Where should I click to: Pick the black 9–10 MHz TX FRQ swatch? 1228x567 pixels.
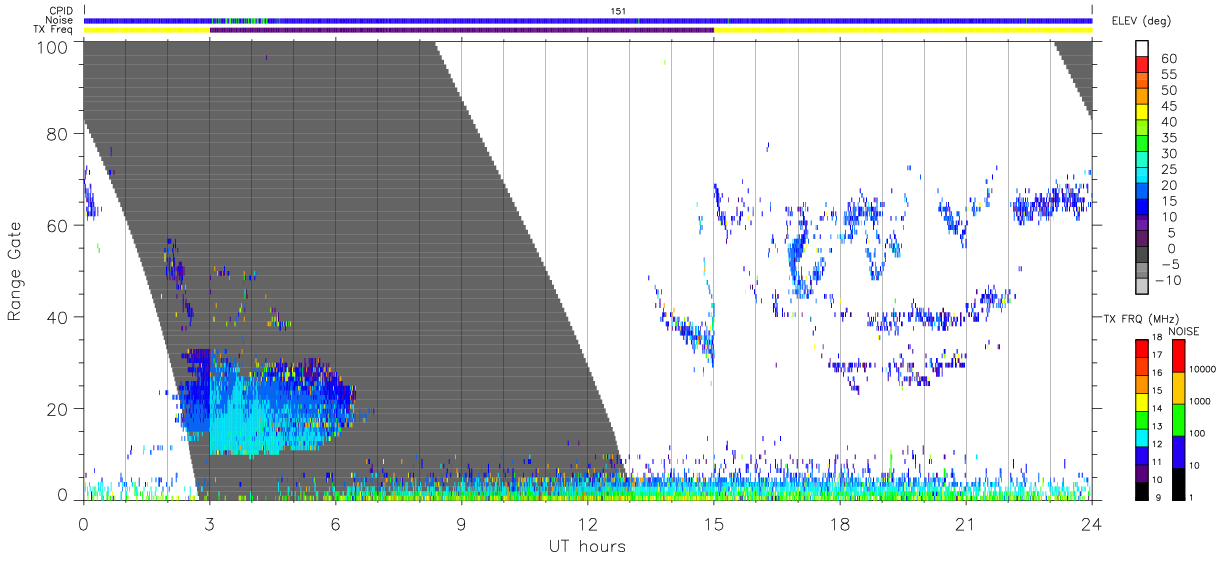click(1142, 490)
